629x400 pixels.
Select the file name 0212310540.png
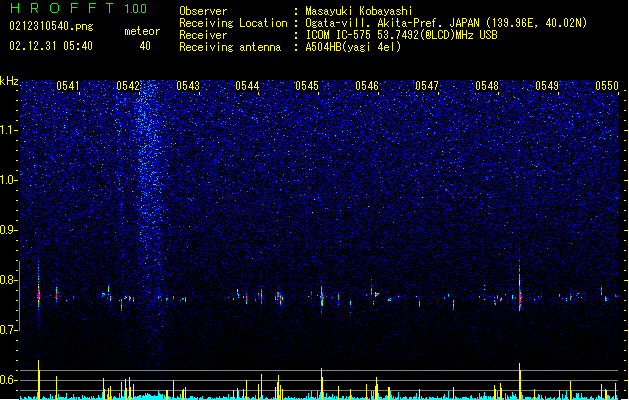pyautogui.click(x=51, y=26)
